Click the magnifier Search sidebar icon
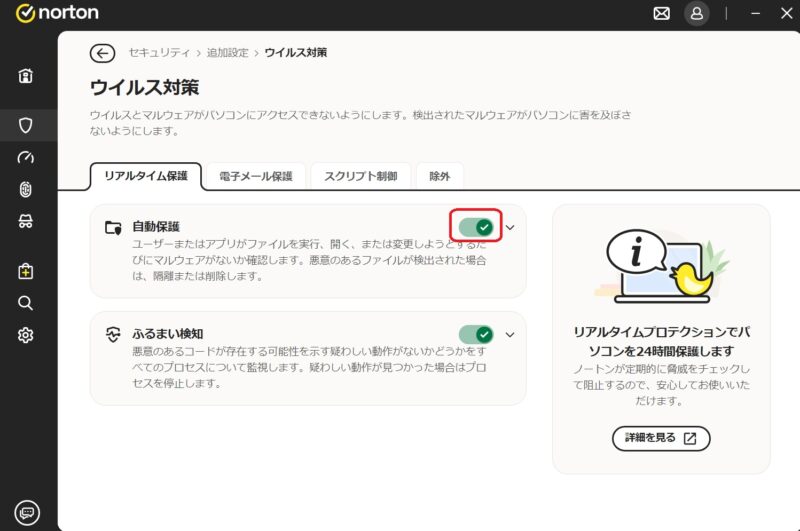 [x=26, y=303]
